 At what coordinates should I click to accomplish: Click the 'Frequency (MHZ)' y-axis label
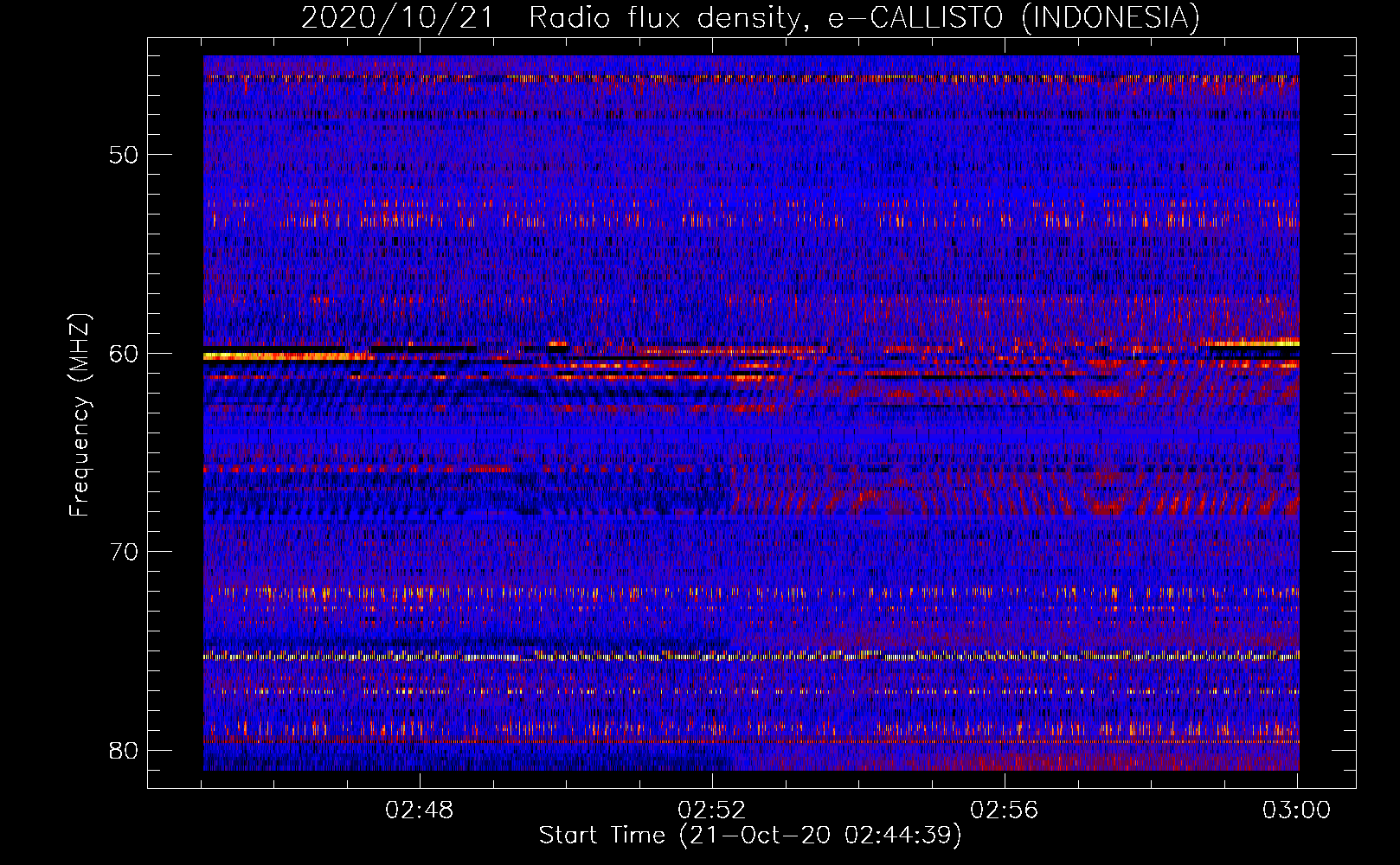[79, 415]
